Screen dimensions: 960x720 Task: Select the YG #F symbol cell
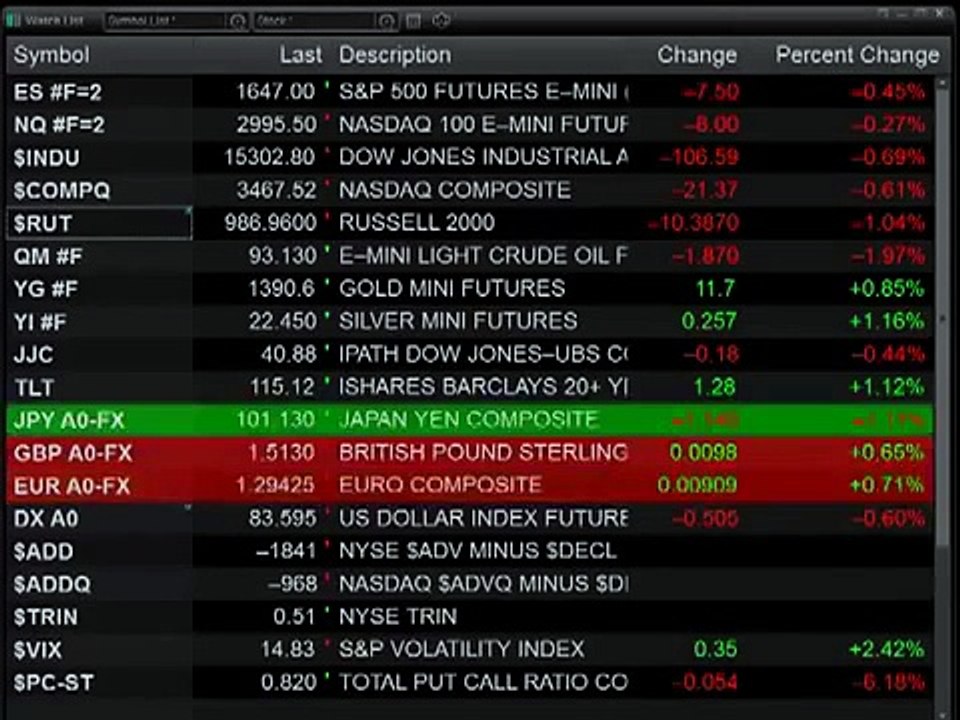click(100, 289)
